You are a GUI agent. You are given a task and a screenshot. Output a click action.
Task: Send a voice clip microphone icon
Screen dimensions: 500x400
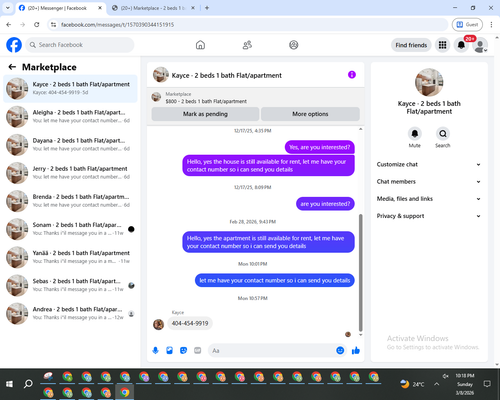(x=155, y=350)
